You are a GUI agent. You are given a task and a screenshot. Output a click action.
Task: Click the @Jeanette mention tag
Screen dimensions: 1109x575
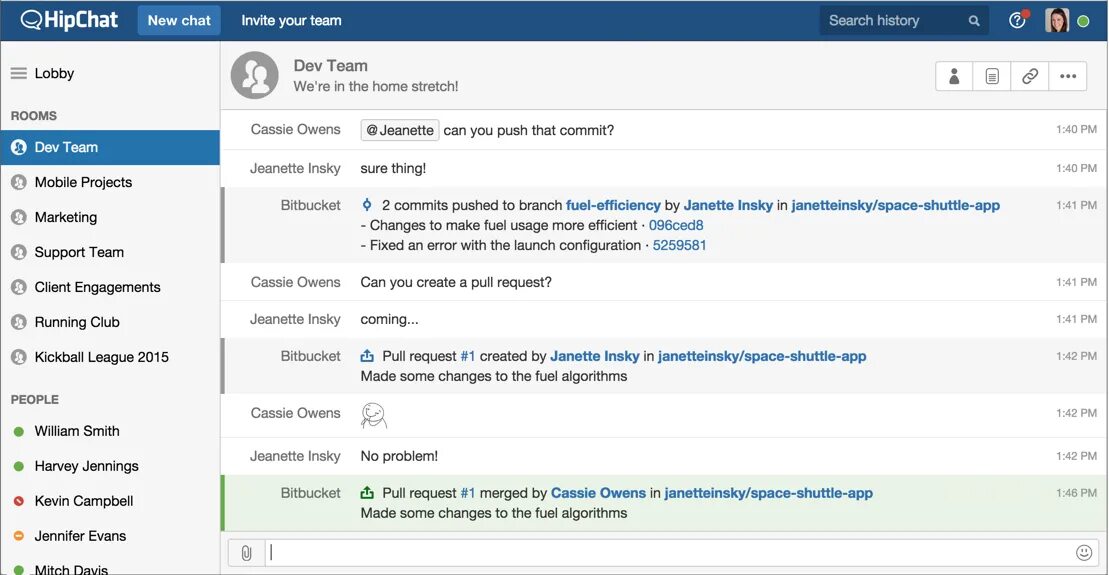pyautogui.click(x=400, y=130)
